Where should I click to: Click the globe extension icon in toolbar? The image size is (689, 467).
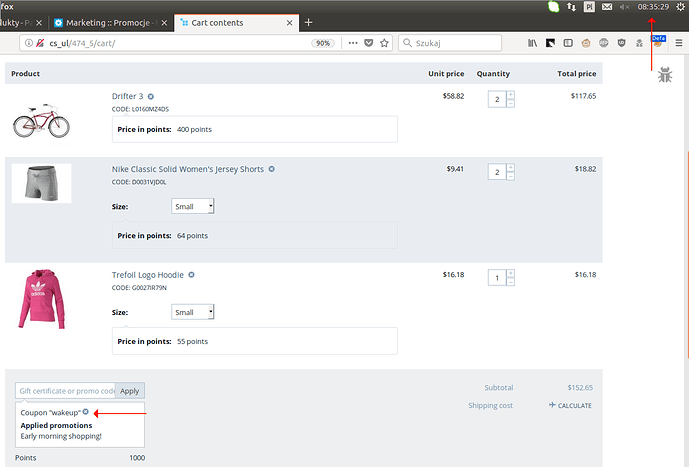(x=604, y=43)
